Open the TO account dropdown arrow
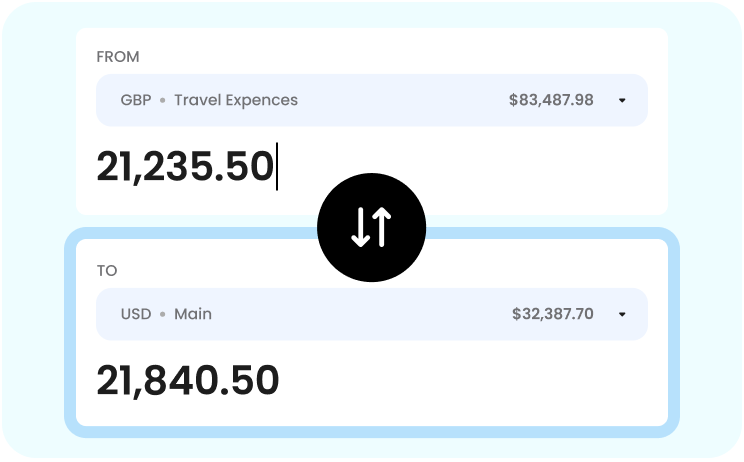The height and width of the screenshot is (462, 744). (x=622, y=314)
